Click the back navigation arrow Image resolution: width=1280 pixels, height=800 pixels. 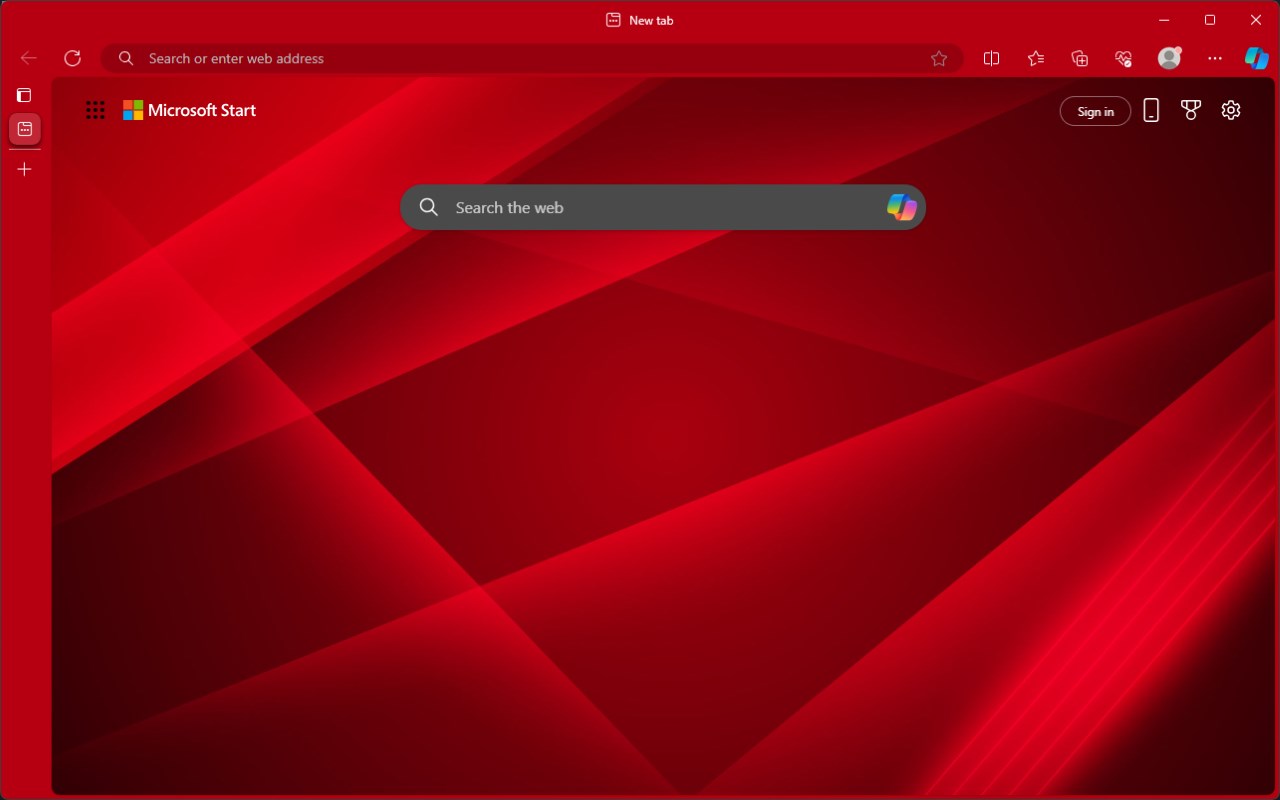coord(28,58)
